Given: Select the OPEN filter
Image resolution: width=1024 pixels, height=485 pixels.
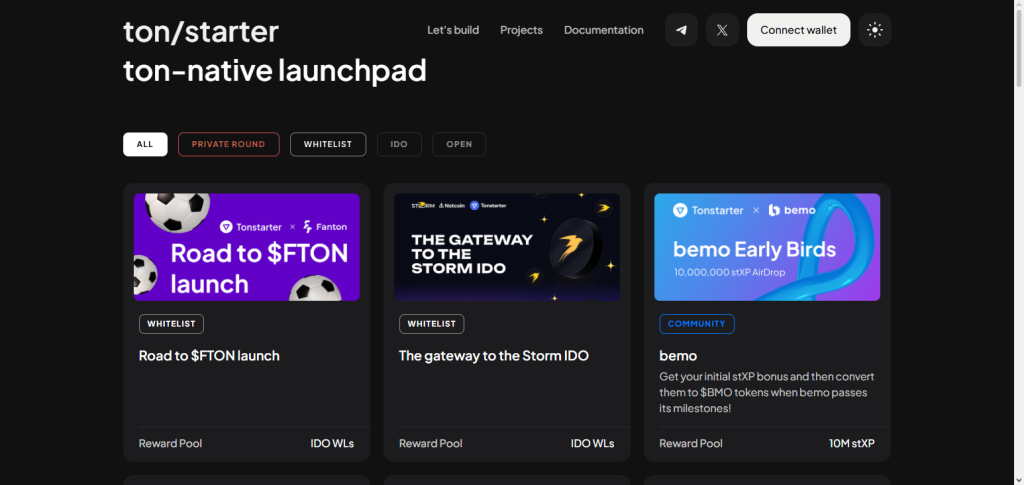Looking at the screenshot, I should 459,144.
